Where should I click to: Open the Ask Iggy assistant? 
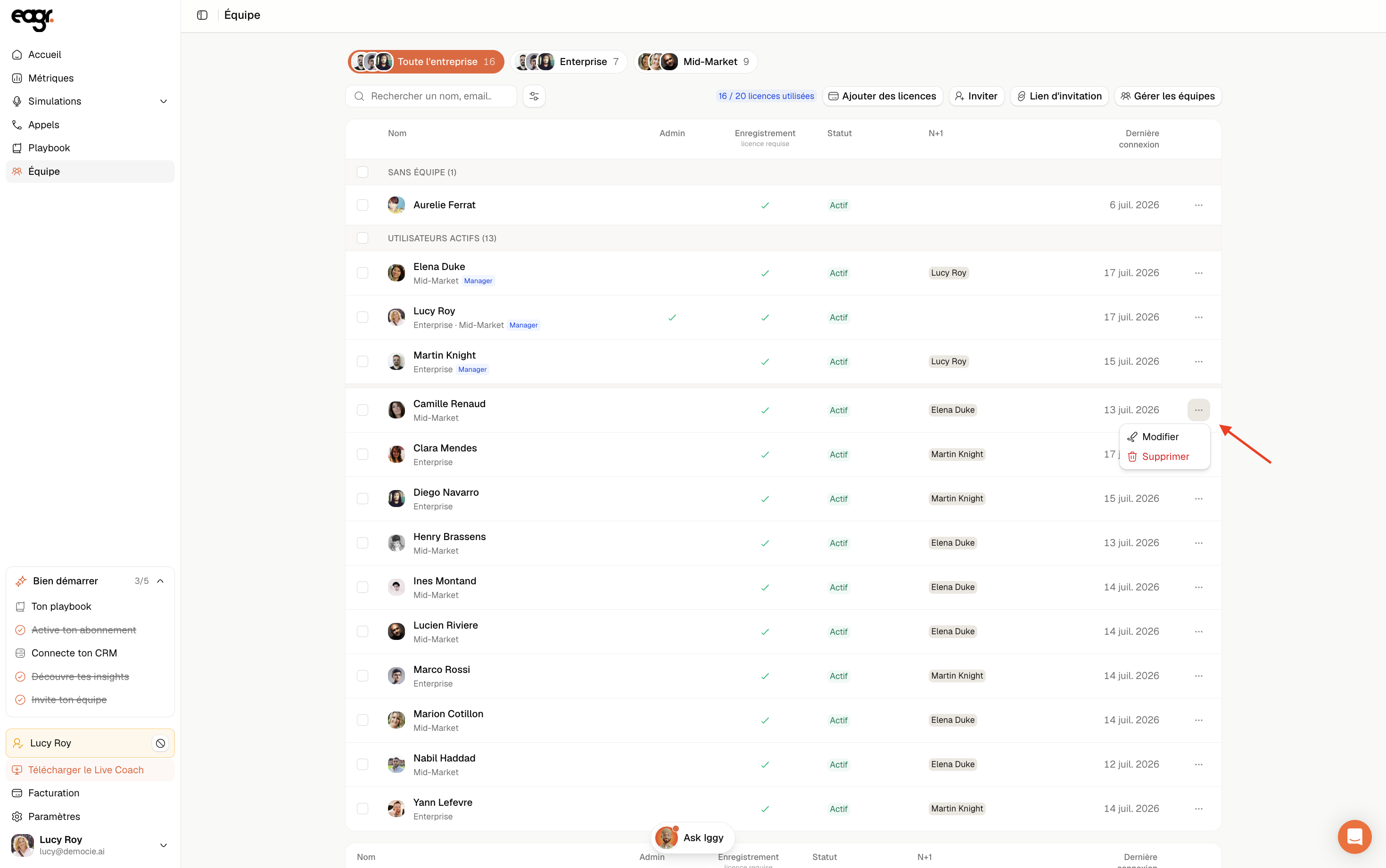click(693, 837)
